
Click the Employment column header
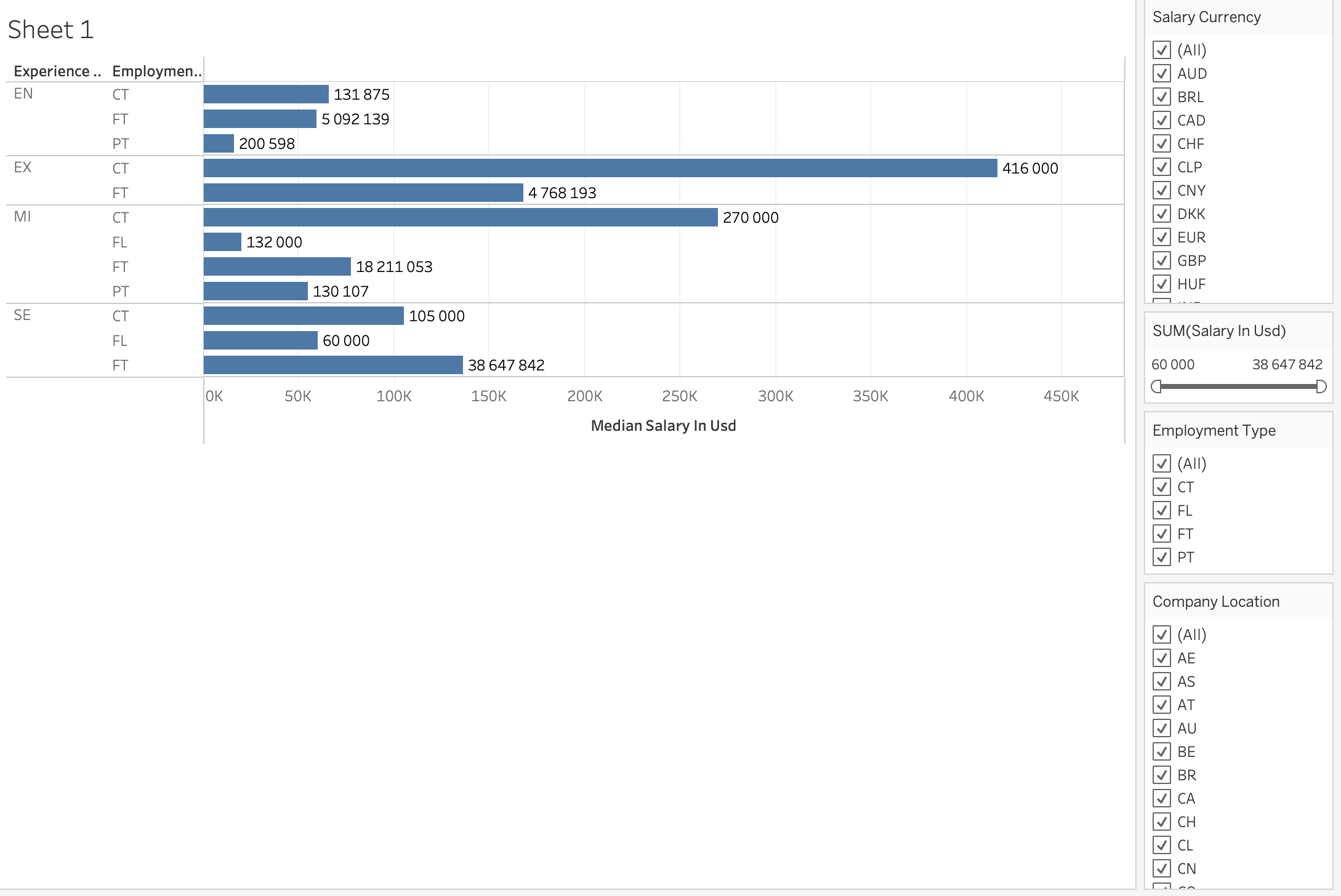click(x=156, y=71)
